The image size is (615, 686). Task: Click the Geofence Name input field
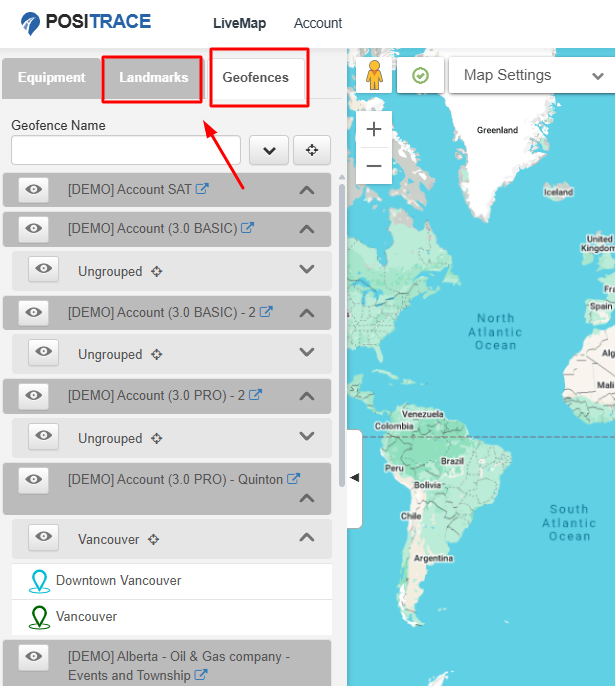(125, 150)
